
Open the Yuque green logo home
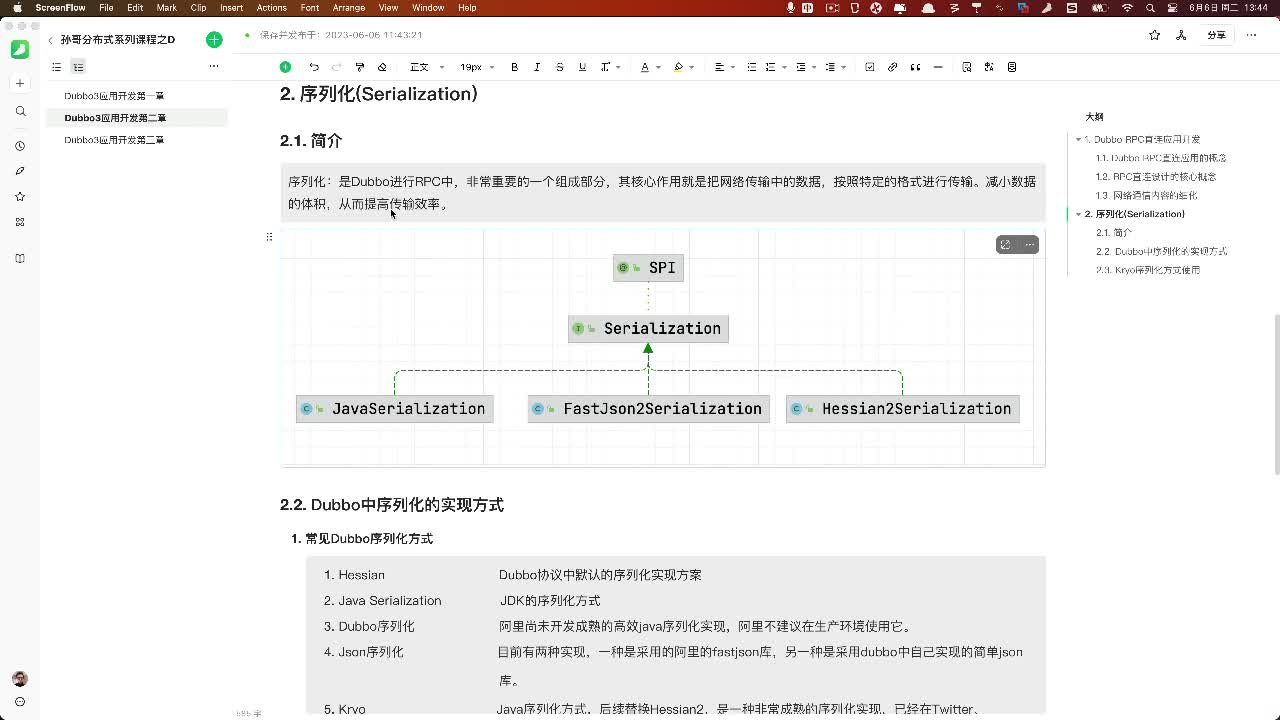(x=20, y=49)
